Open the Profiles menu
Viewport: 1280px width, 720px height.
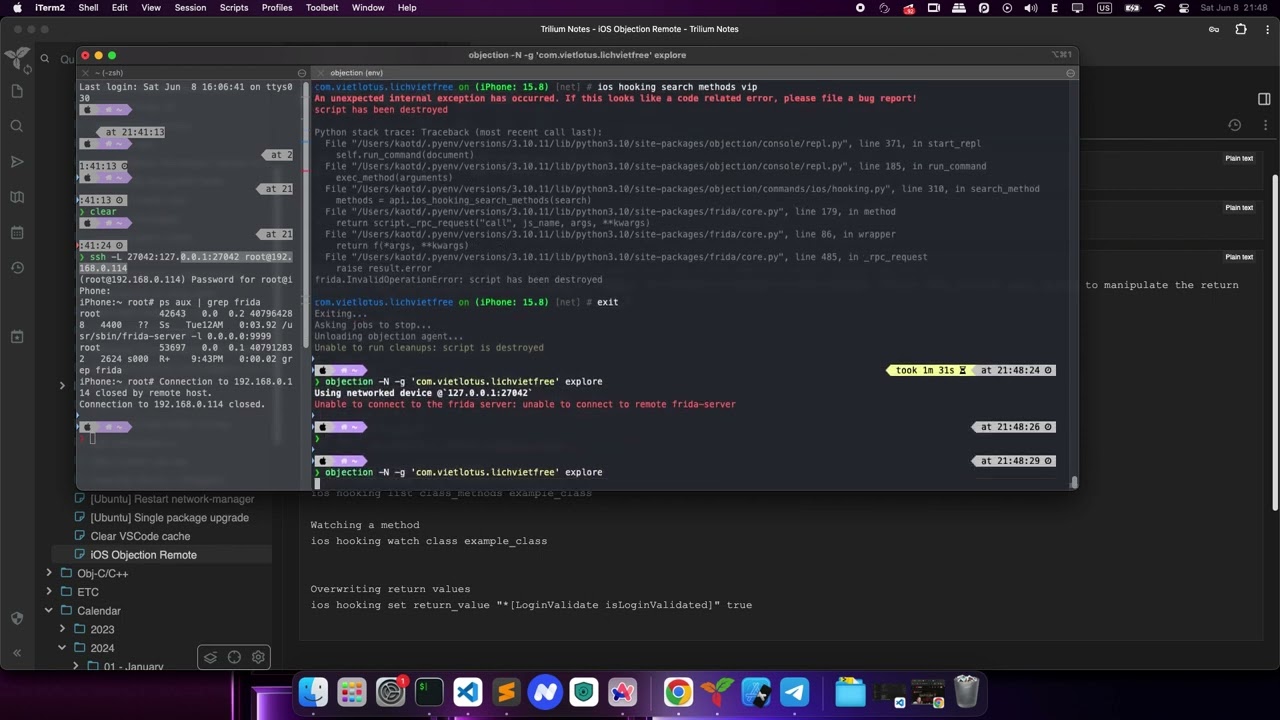[277, 8]
